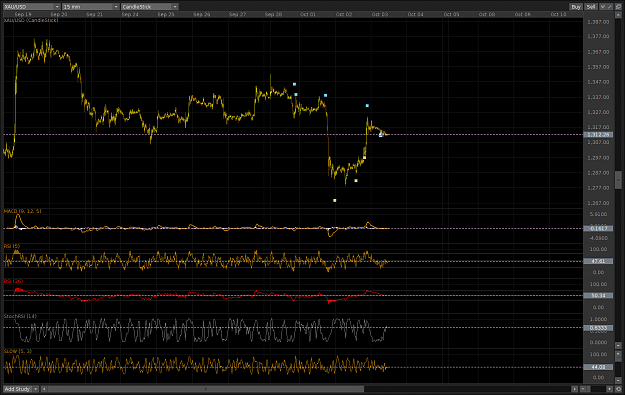
Task: Click the blue marker above the Oct 03 price spike
Action: (x=367, y=106)
